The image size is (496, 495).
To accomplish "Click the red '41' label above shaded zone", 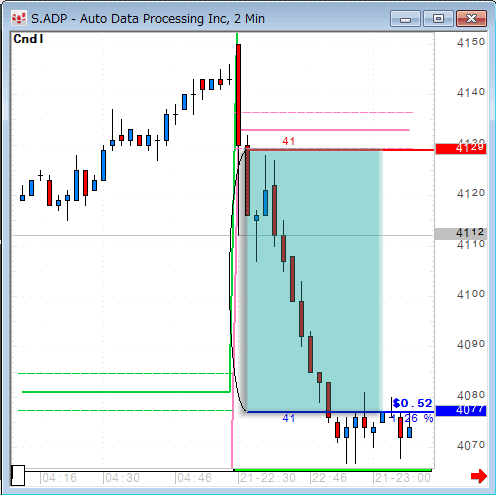I will pos(289,141).
